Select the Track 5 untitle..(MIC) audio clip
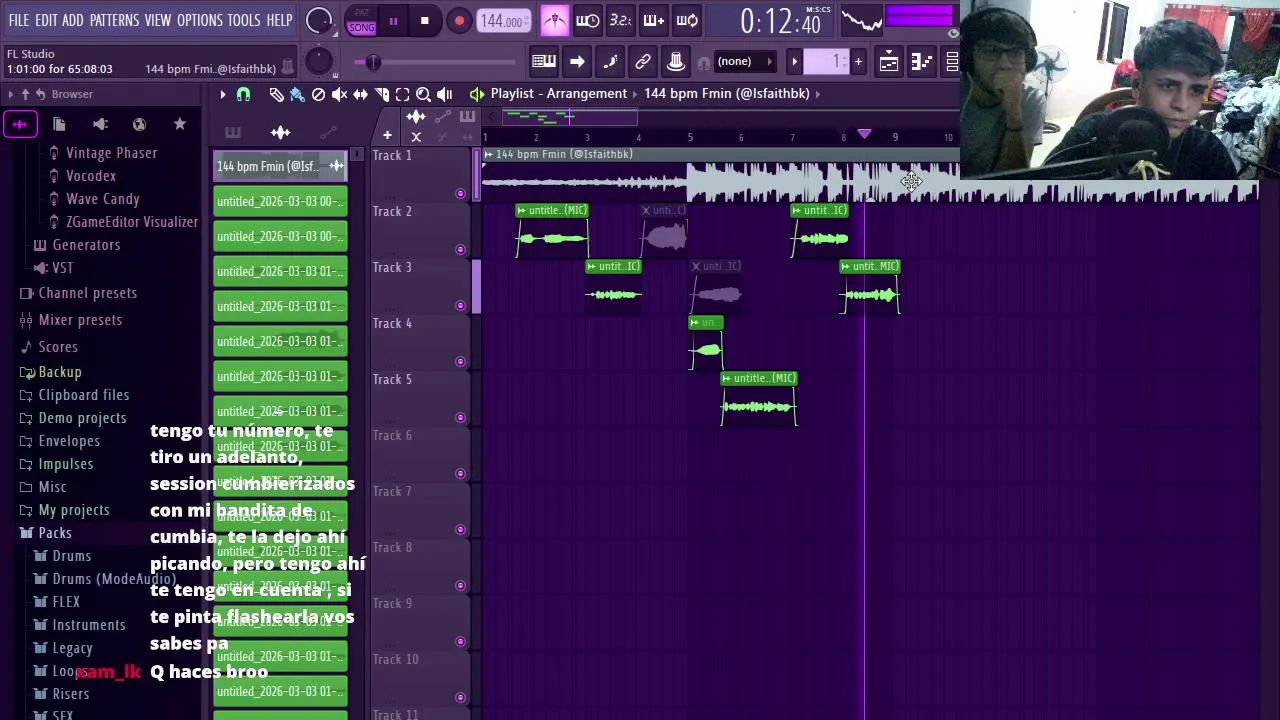The height and width of the screenshot is (720, 1280). coord(759,399)
